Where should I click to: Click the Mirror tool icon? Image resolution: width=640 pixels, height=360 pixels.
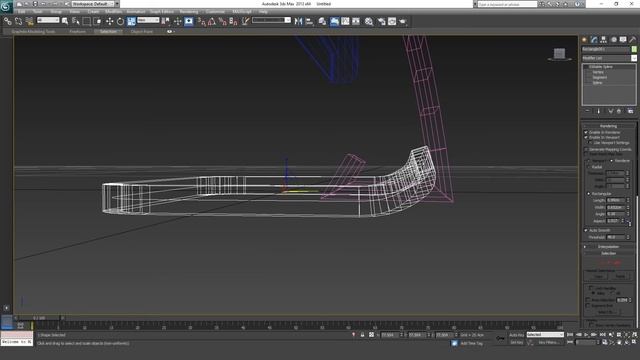(298, 21)
